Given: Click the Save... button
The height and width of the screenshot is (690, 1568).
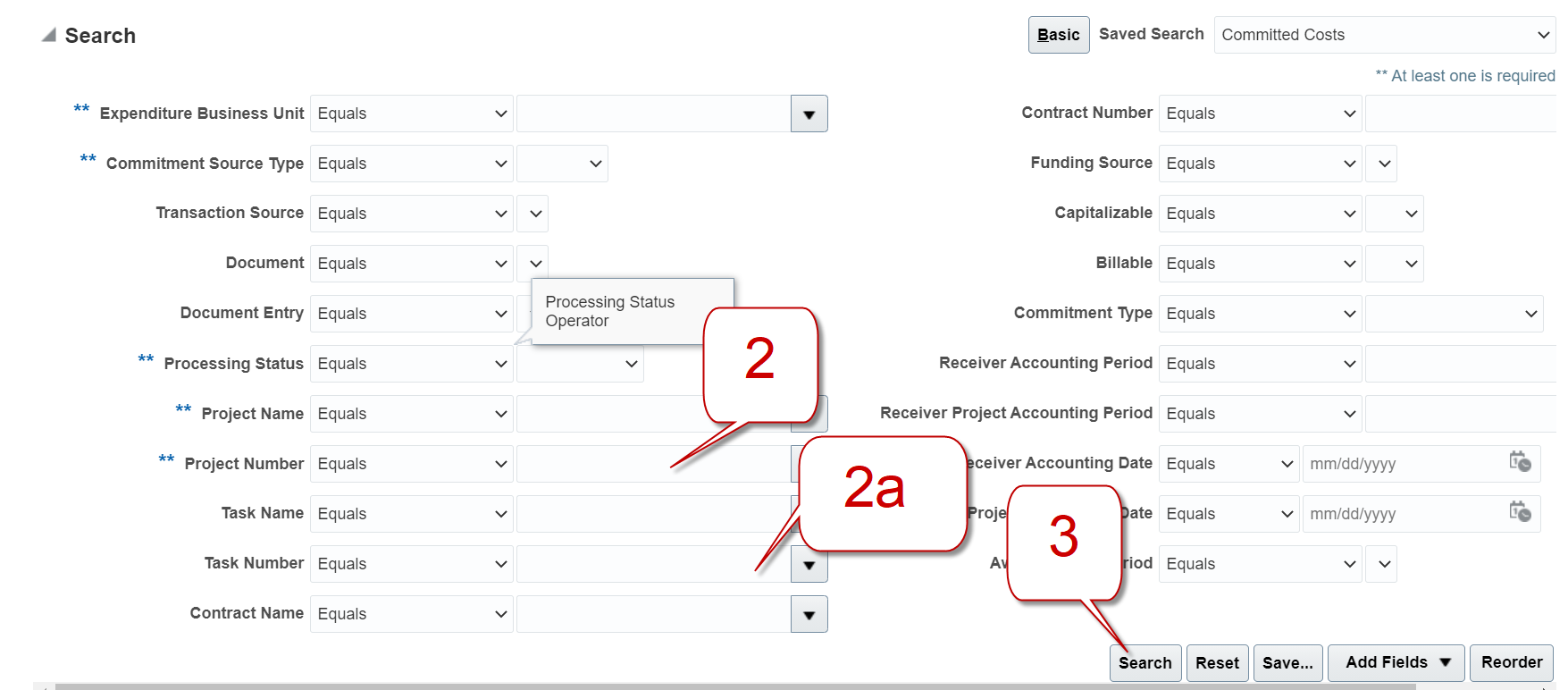Looking at the screenshot, I should pyautogui.click(x=1287, y=663).
